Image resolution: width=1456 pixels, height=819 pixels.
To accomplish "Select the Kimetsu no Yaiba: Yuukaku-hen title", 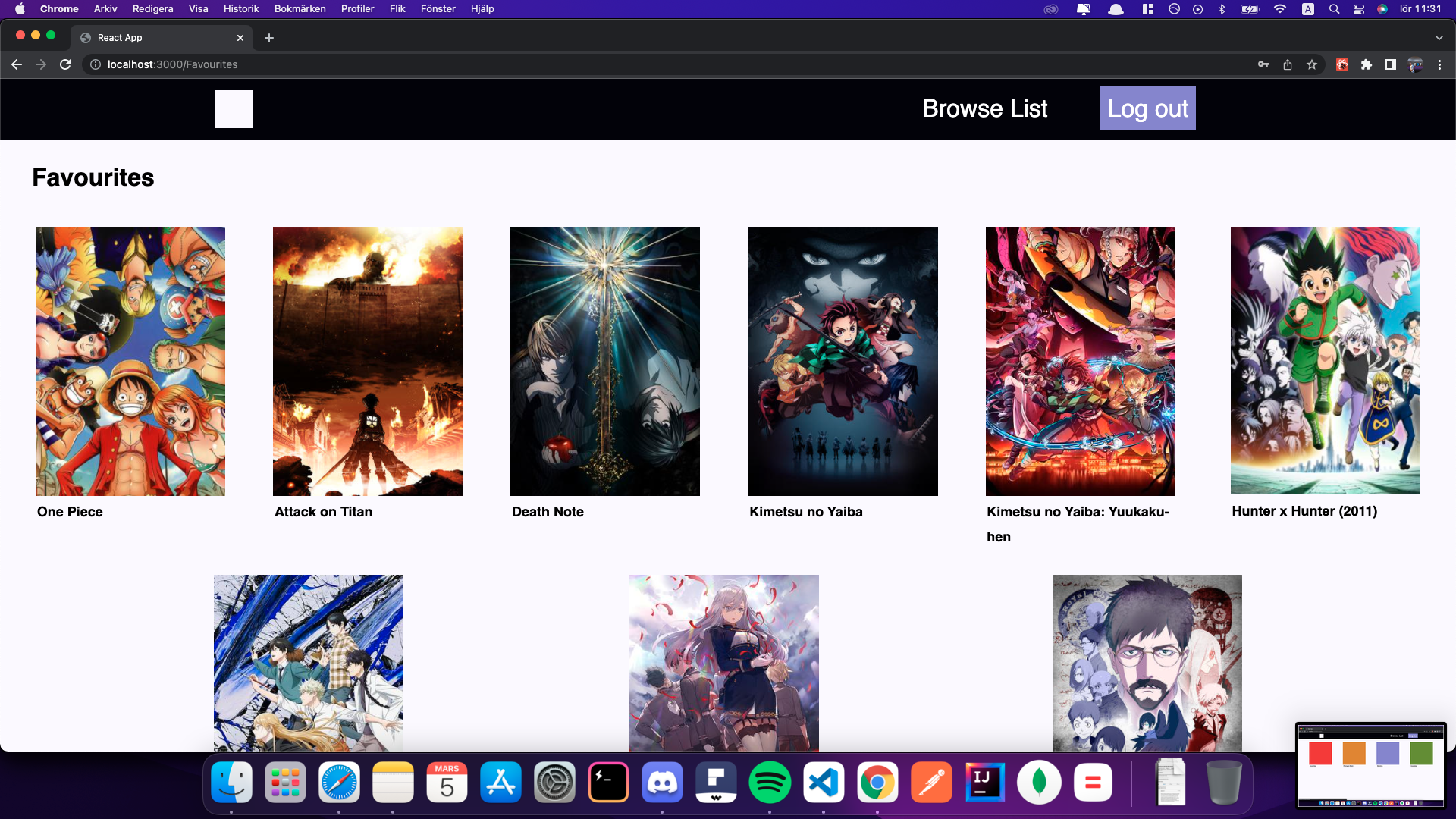I will [1078, 524].
